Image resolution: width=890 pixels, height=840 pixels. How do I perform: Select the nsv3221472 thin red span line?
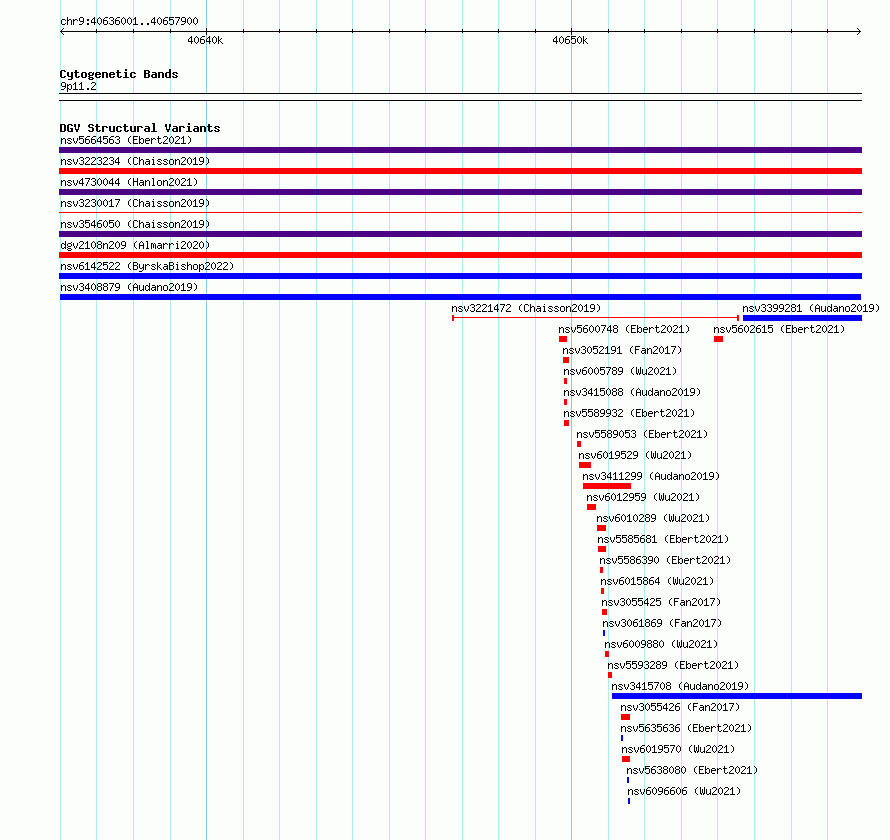pyautogui.click(x=595, y=318)
